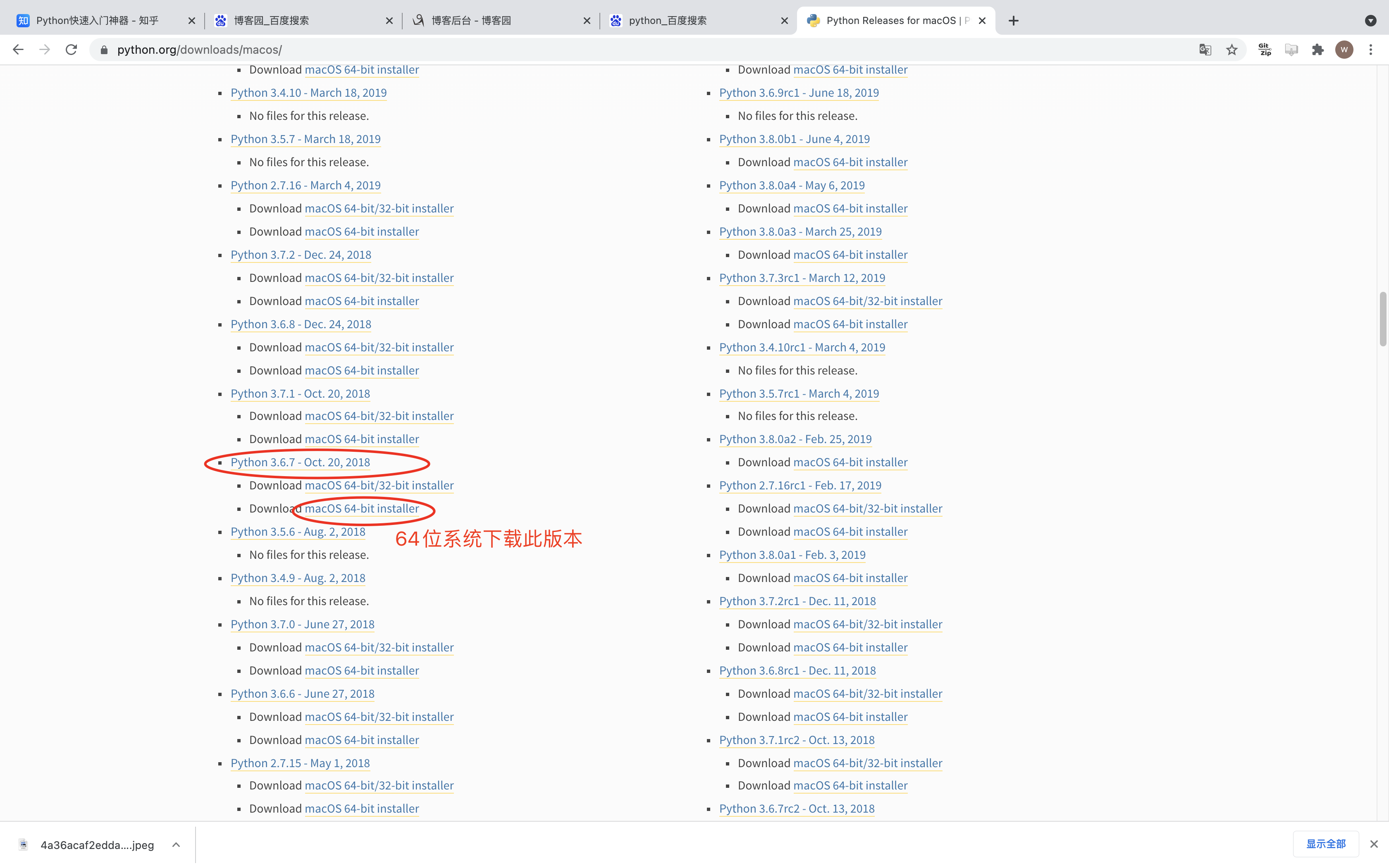Expand options for downloaded jpeg file
Image resolution: width=1389 pixels, height=868 pixels.
(x=176, y=844)
